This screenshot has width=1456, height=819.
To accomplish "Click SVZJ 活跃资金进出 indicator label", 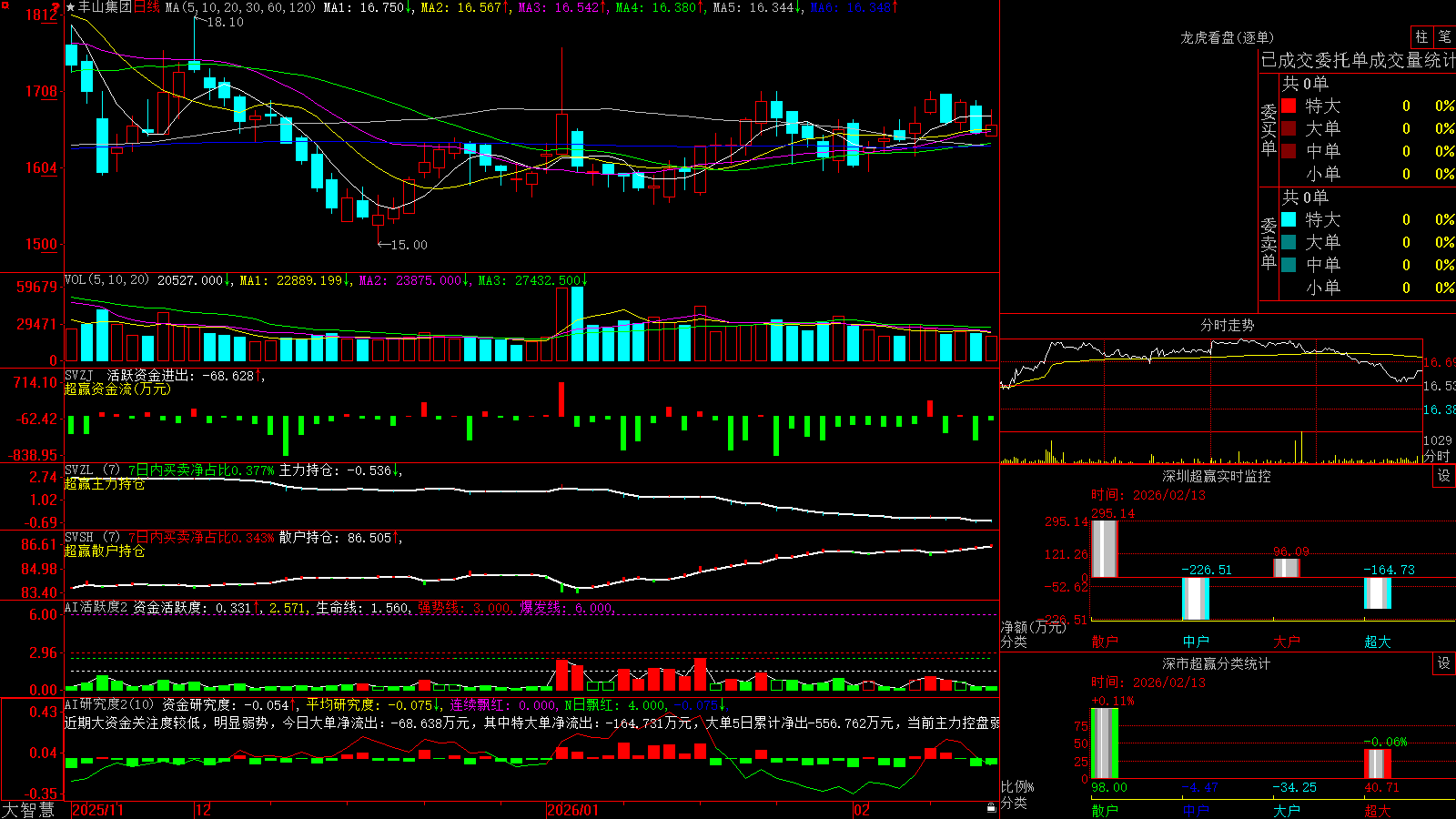I will click(164, 376).
